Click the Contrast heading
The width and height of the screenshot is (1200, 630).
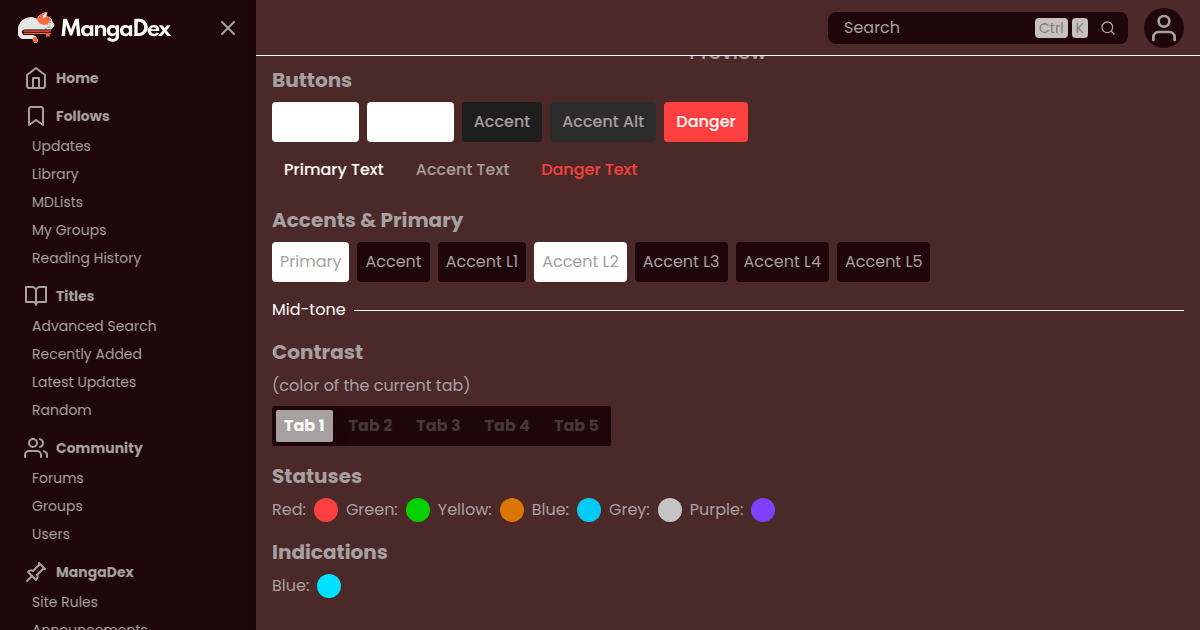(317, 352)
